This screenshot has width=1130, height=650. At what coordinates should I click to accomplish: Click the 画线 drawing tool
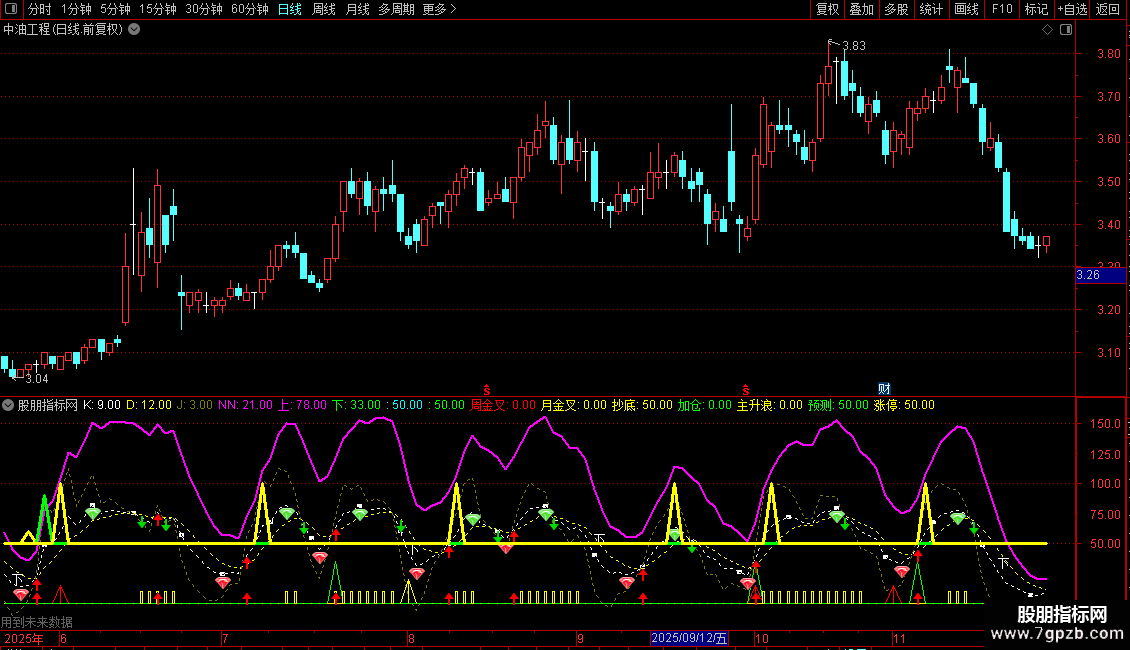click(x=966, y=10)
